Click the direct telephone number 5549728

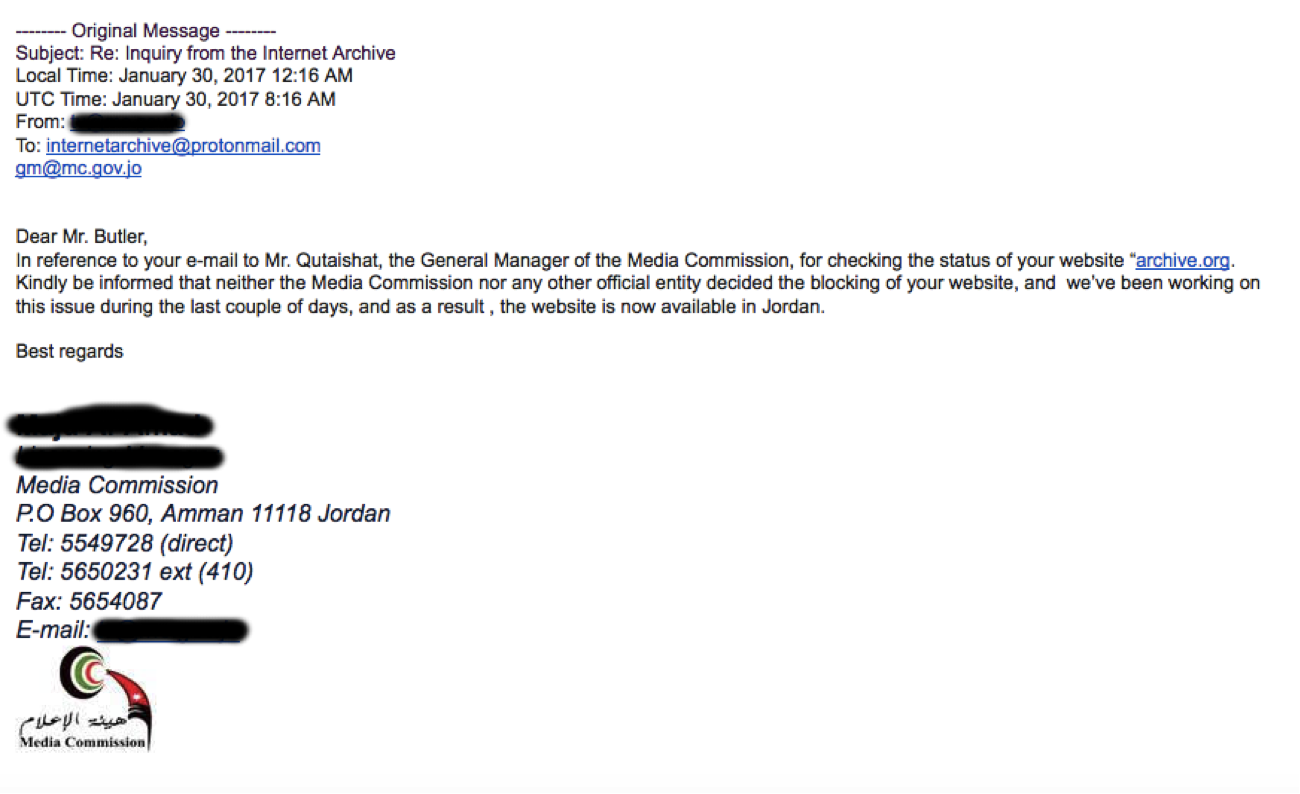point(124,544)
